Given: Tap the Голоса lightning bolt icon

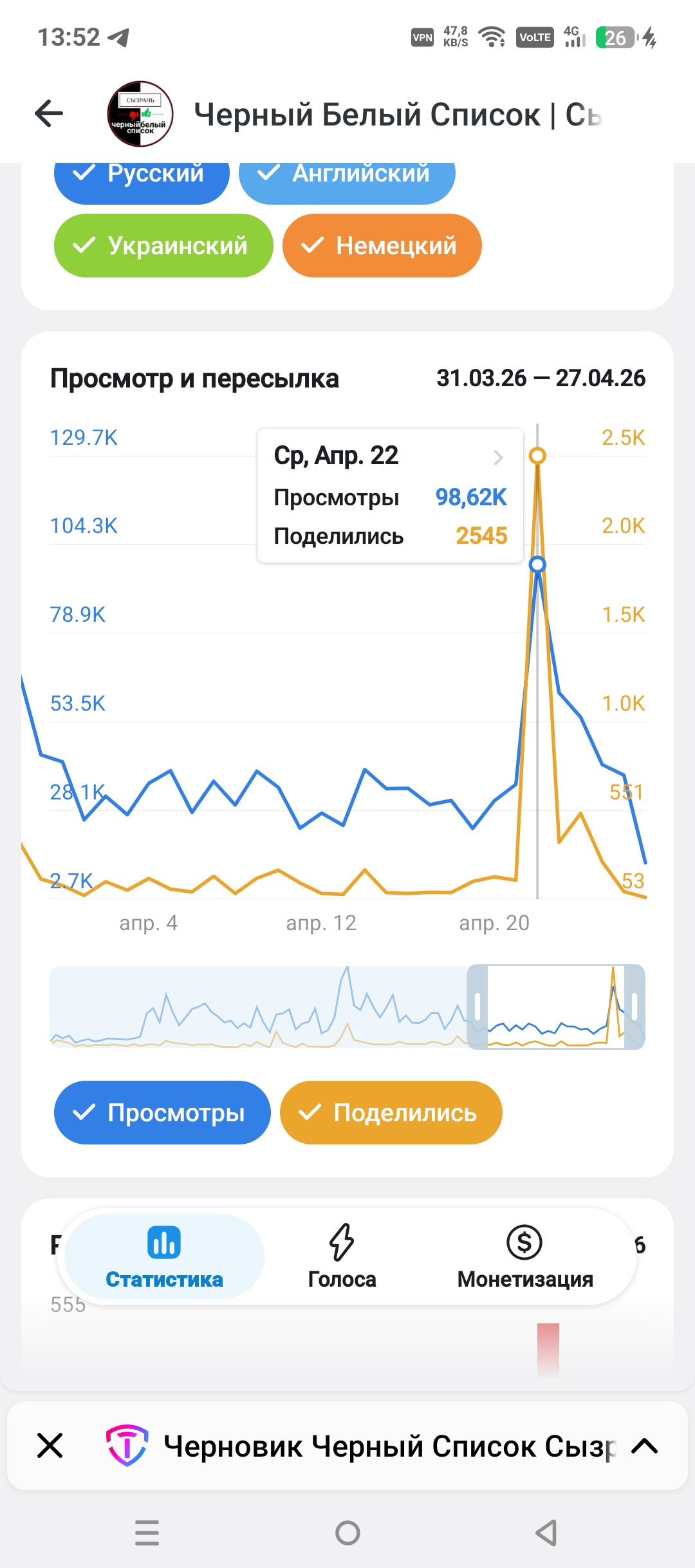Looking at the screenshot, I should [x=342, y=1242].
